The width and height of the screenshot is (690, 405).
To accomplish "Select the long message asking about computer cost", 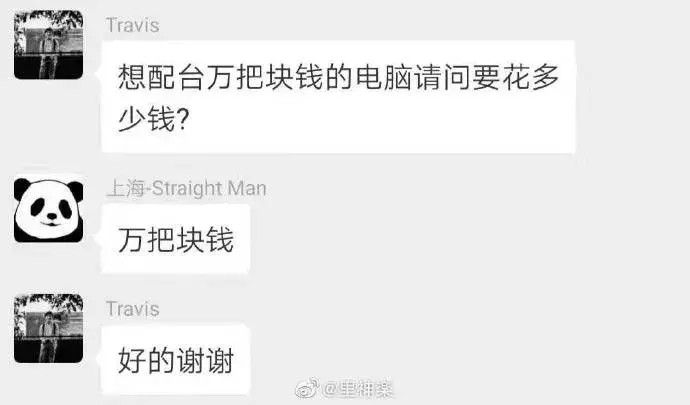I will (x=338, y=97).
